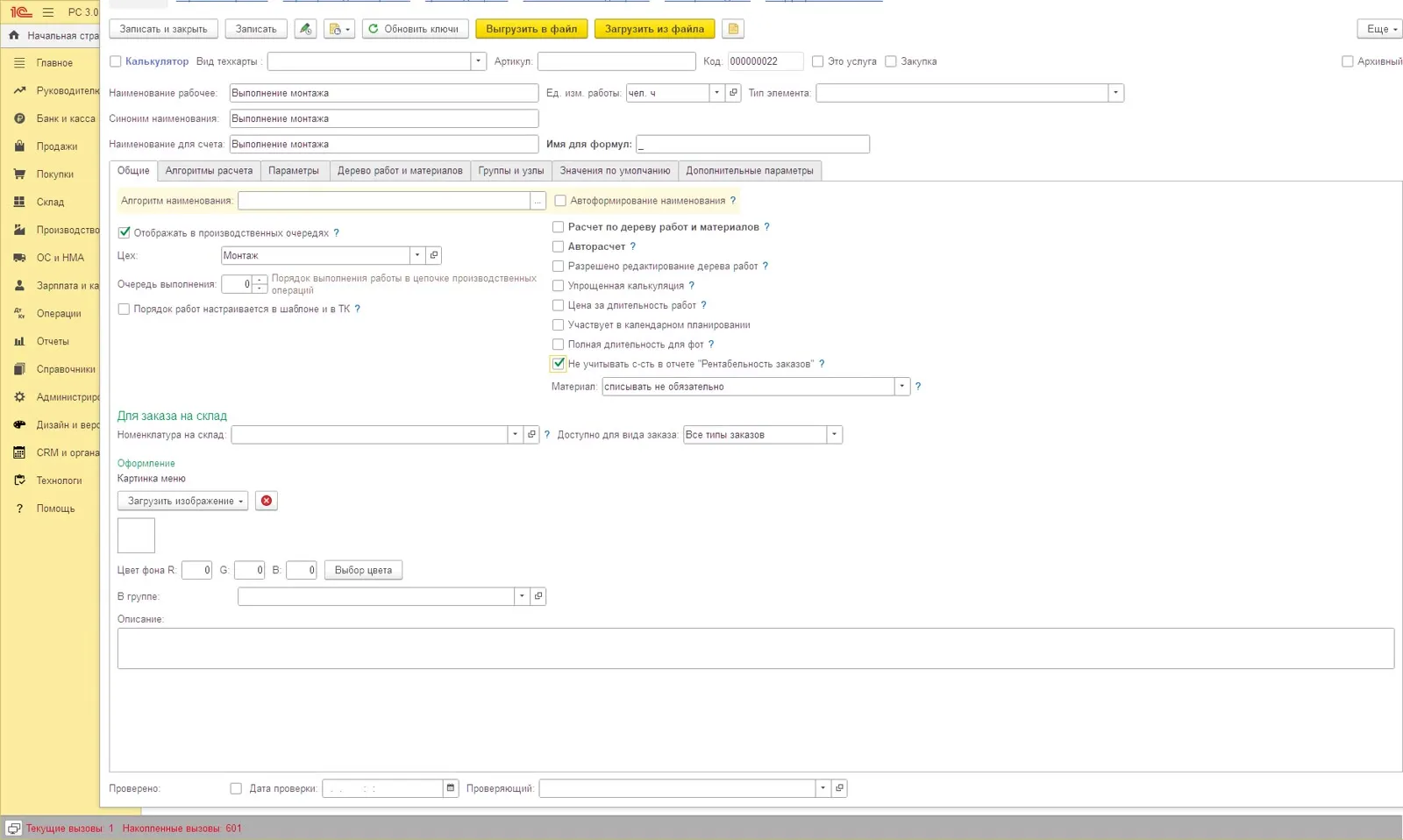Click the windows icon in status bar
Viewport: 1403px width, 840px height.
14,829
